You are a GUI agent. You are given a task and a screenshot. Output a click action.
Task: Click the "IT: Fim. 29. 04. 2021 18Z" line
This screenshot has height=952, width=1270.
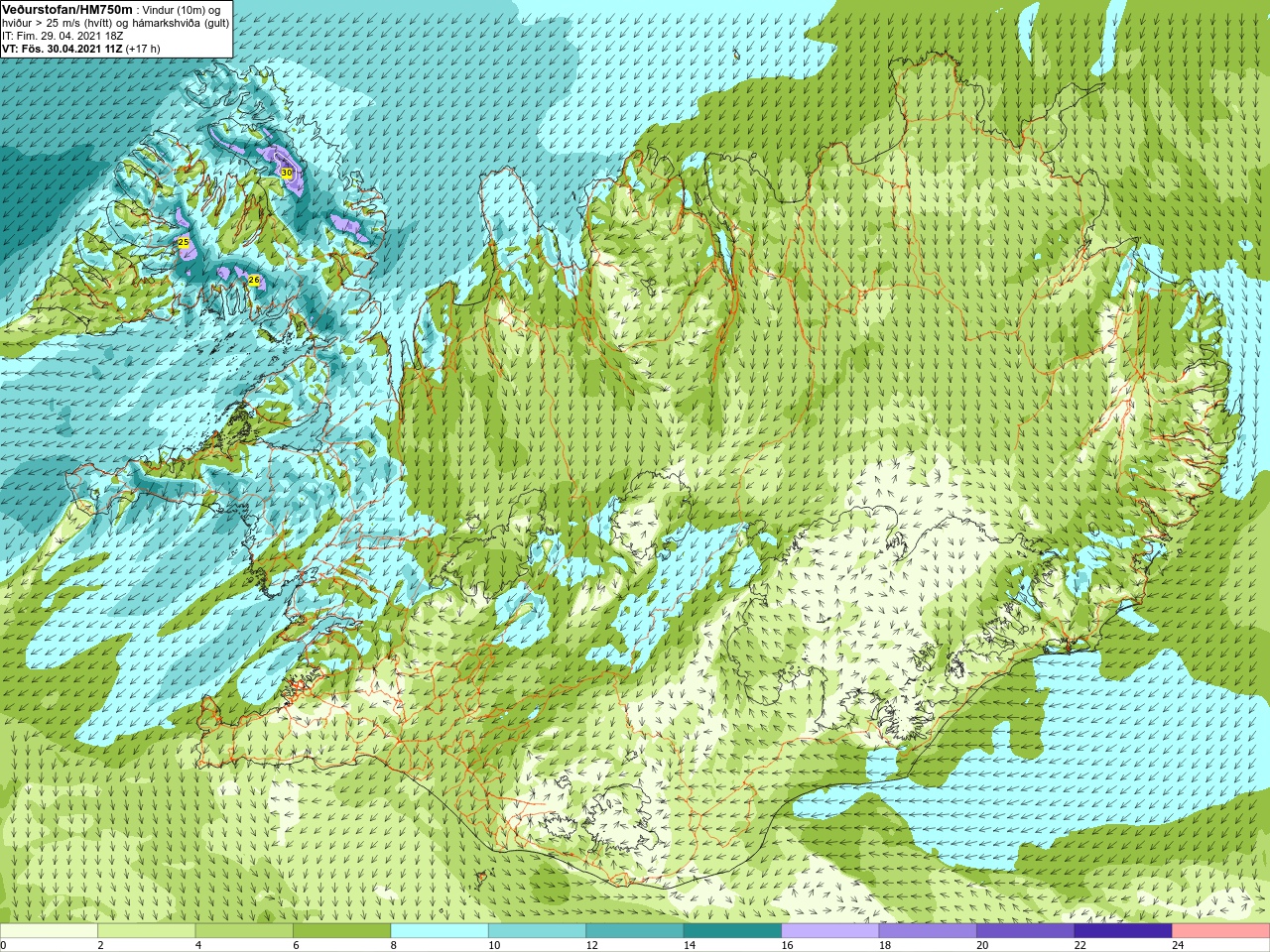coord(62,35)
